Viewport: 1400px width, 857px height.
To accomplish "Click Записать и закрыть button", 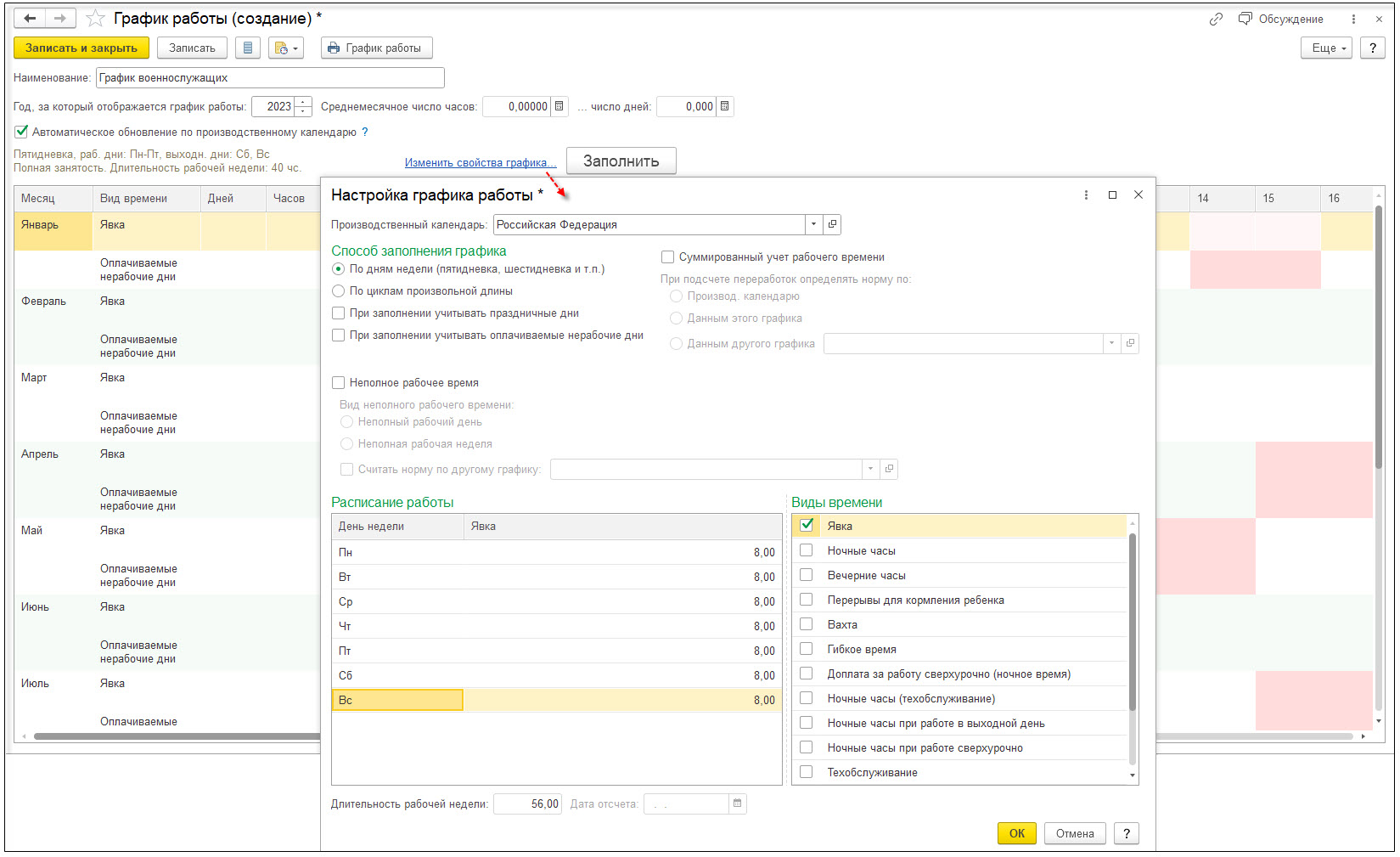I will click(82, 48).
